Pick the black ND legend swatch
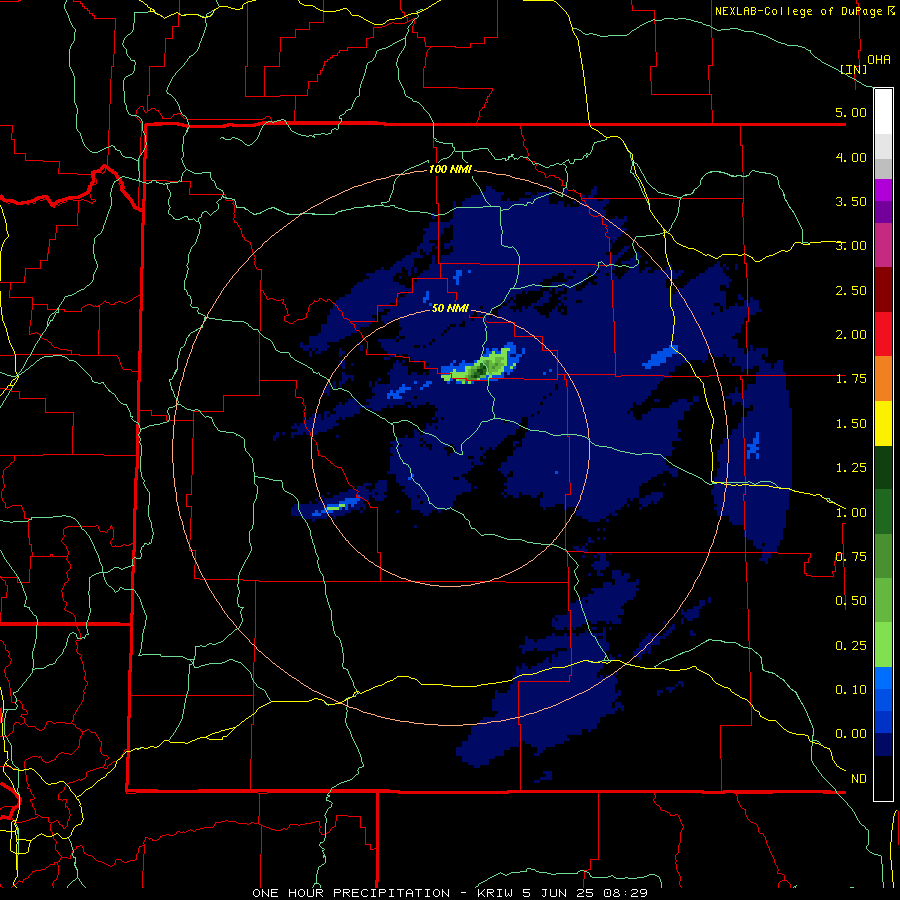 [883, 778]
